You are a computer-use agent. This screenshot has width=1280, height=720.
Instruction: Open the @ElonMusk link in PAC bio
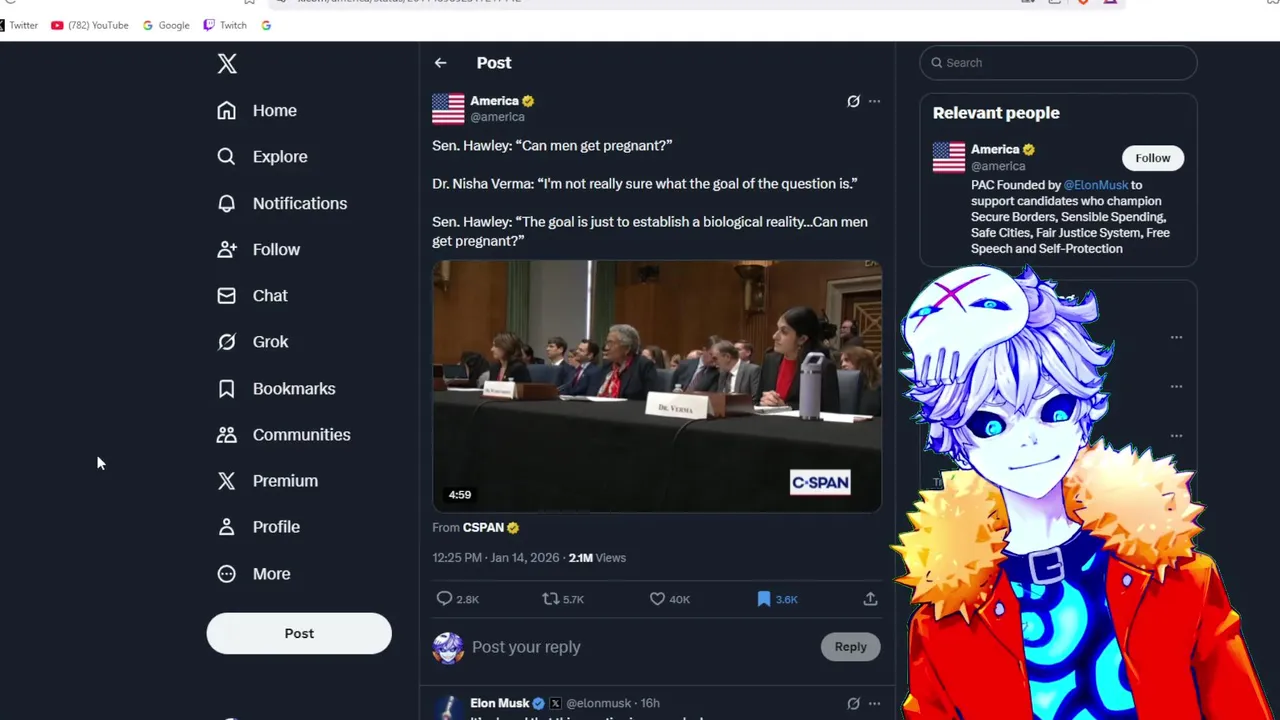click(x=1096, y=185)
